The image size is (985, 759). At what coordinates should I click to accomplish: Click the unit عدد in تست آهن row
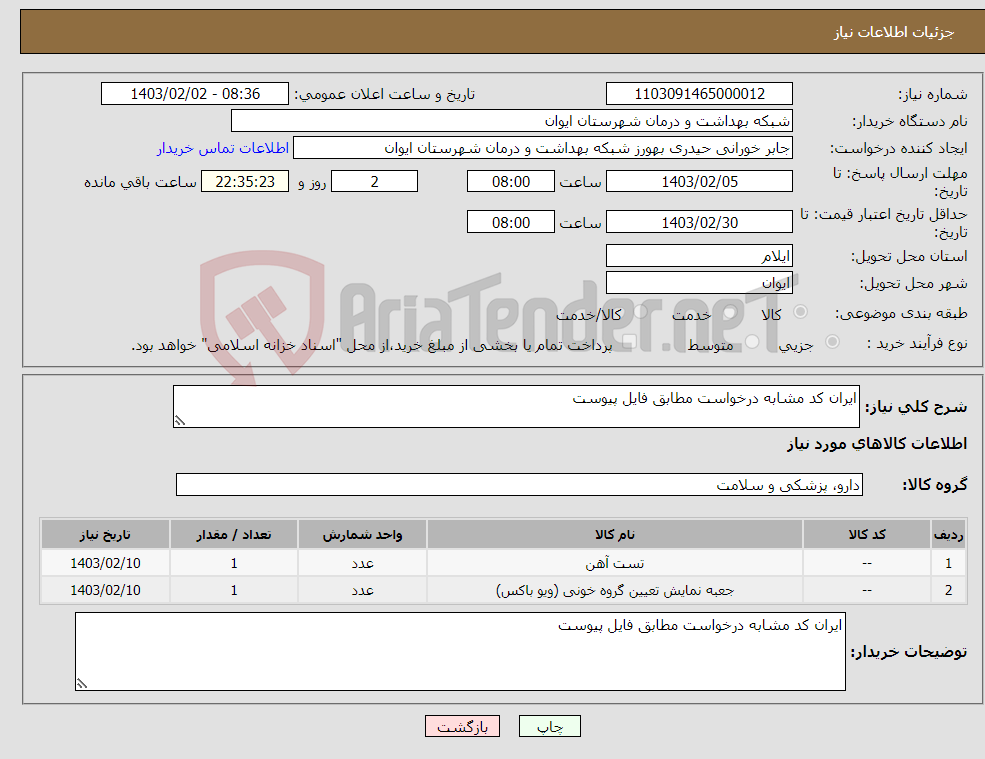pos(362,563)
